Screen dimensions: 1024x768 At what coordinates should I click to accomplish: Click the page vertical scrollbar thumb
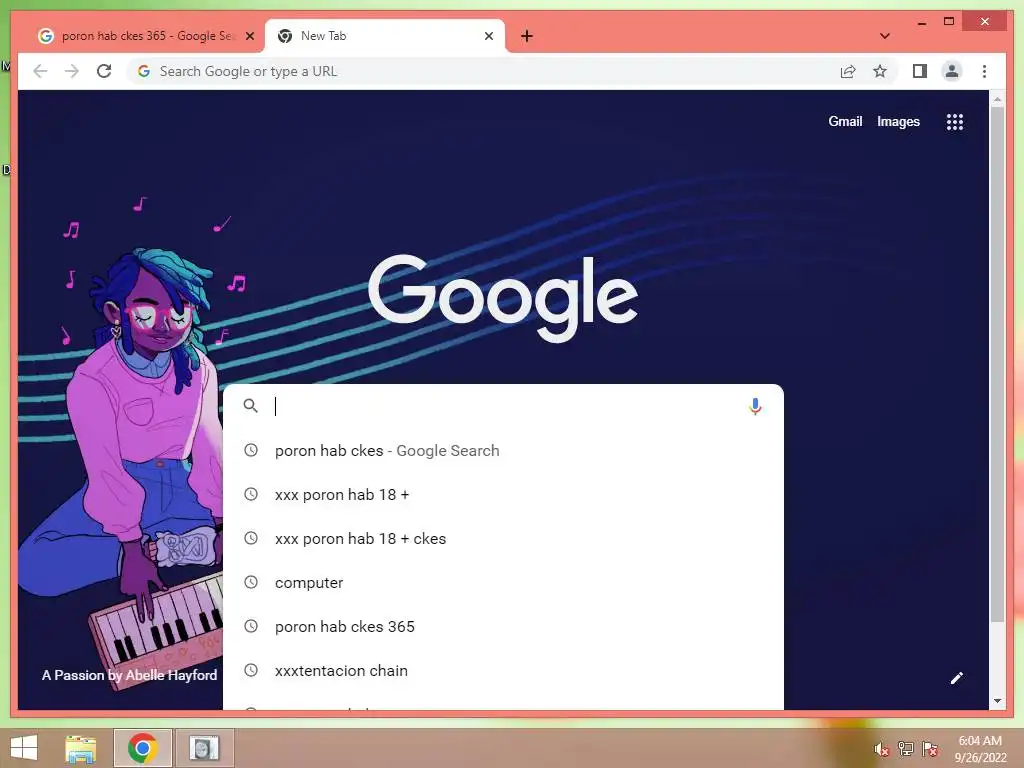tap(997, 362)
